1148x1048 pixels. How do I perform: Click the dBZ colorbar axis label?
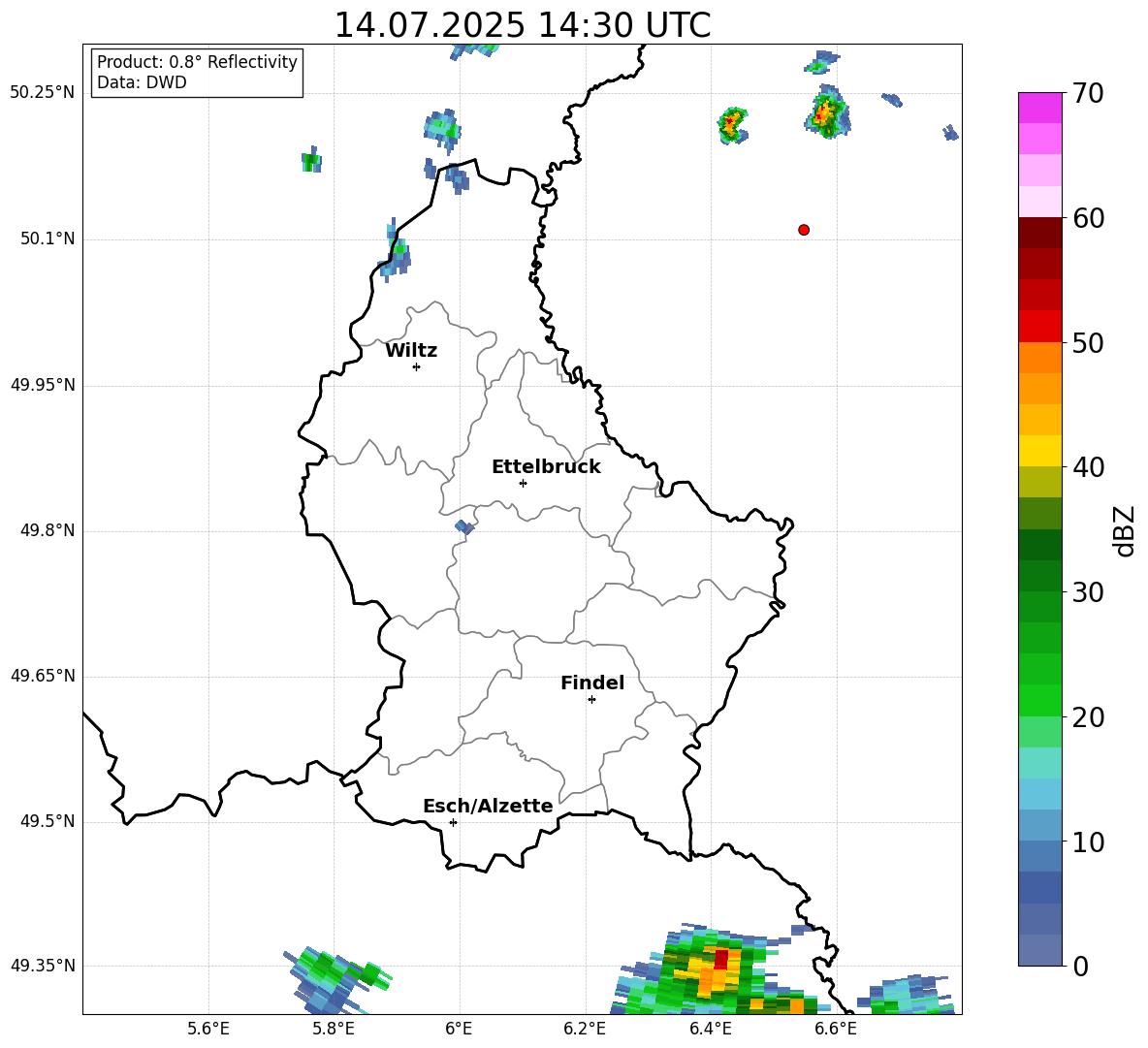(x=1124, y=530)
